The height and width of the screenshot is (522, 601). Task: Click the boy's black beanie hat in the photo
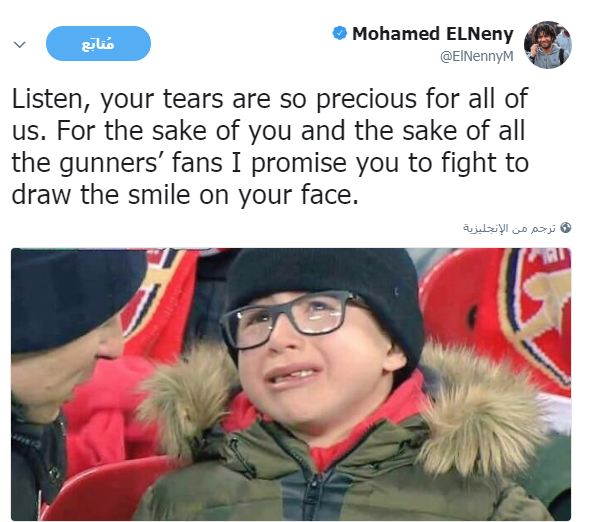324,297
